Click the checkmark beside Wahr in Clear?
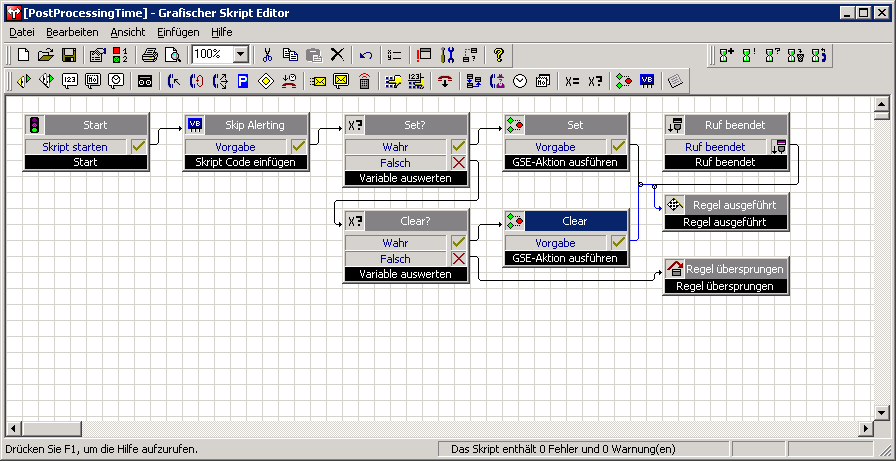The image size is (896, 461). pyautogui.click(x=458, y=243)
